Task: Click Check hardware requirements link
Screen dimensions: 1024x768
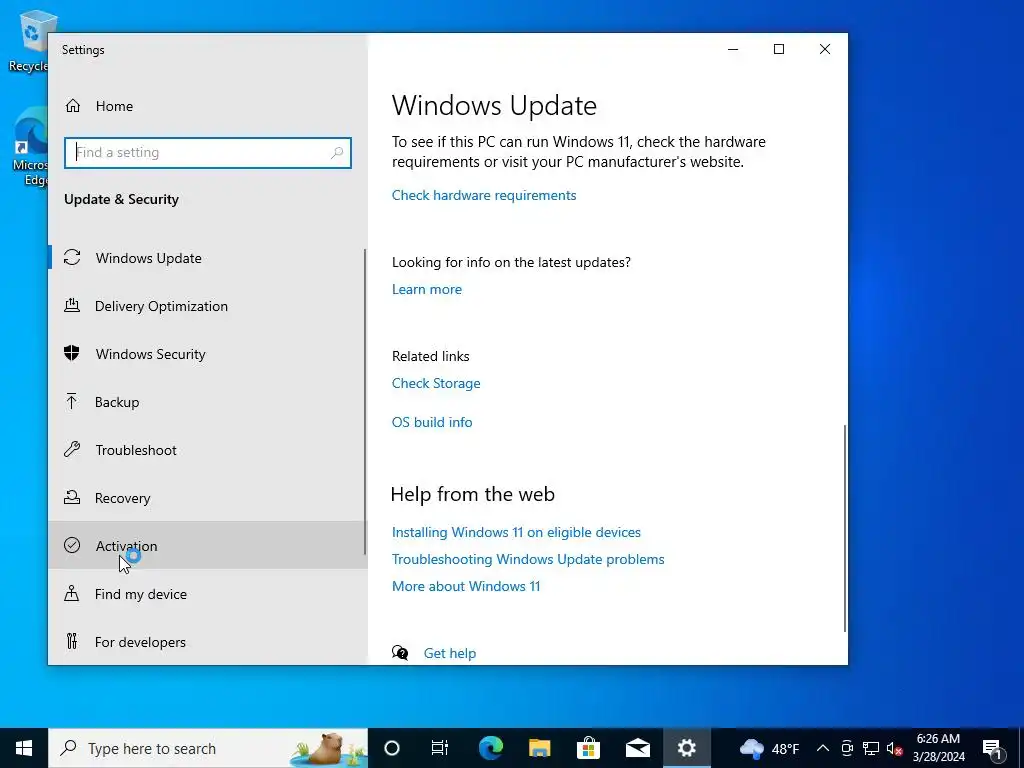Action: click(484, 195)
